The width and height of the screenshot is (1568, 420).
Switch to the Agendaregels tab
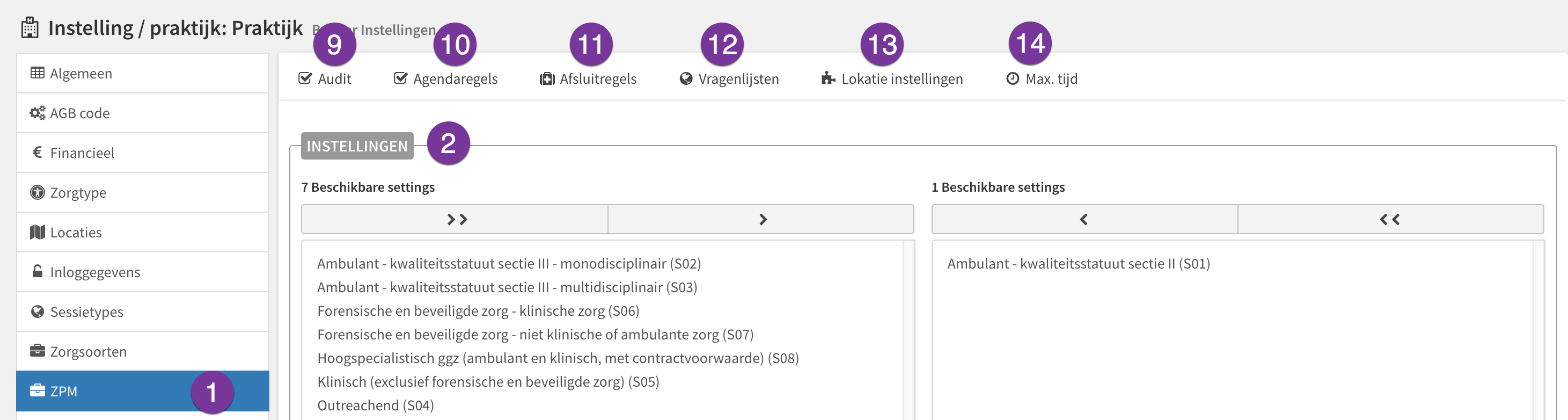pyautogui.click(x=445, y=78)
